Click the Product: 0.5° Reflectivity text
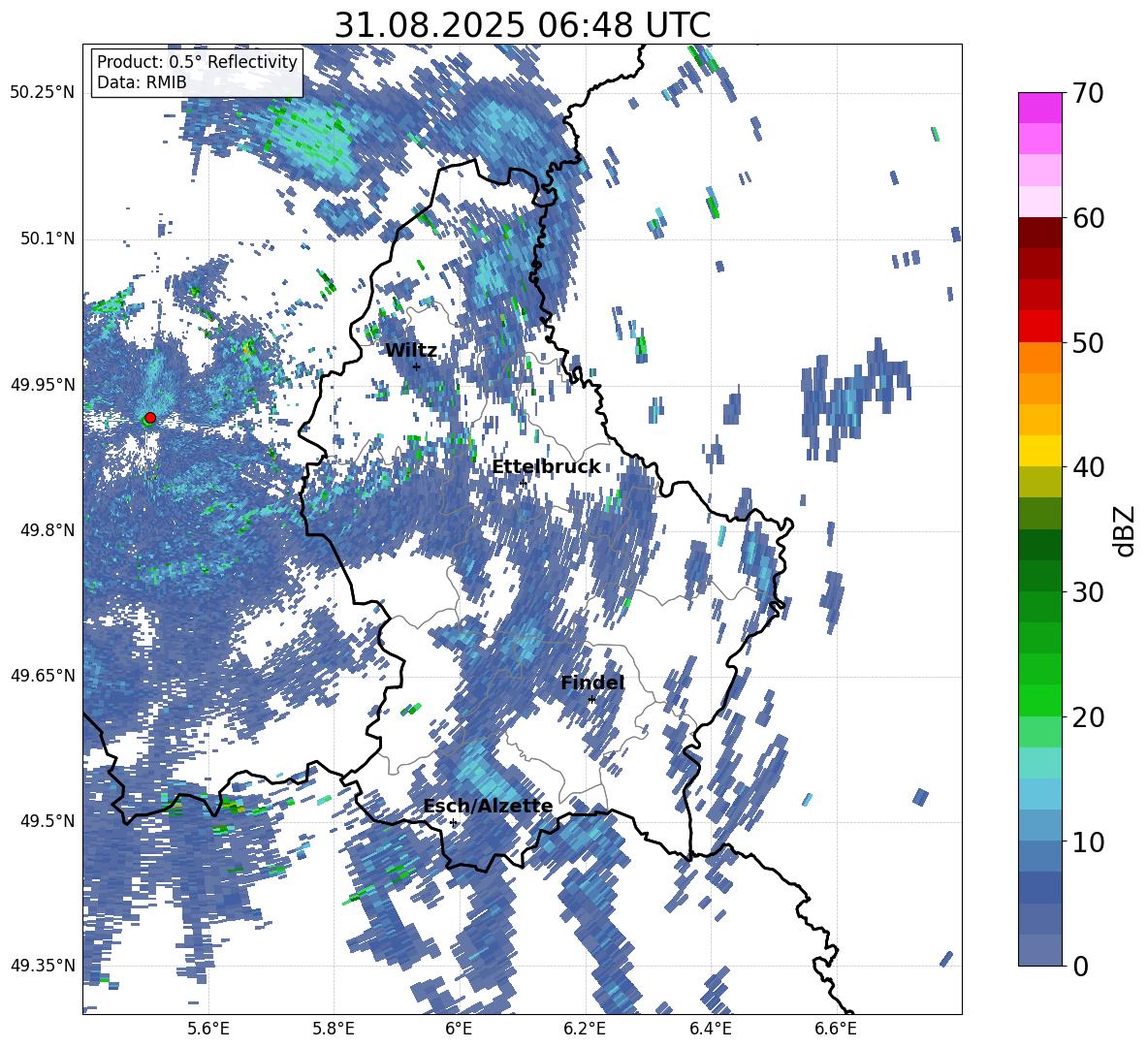This screenshot has height=1048, width=1148. click(197, 62)
